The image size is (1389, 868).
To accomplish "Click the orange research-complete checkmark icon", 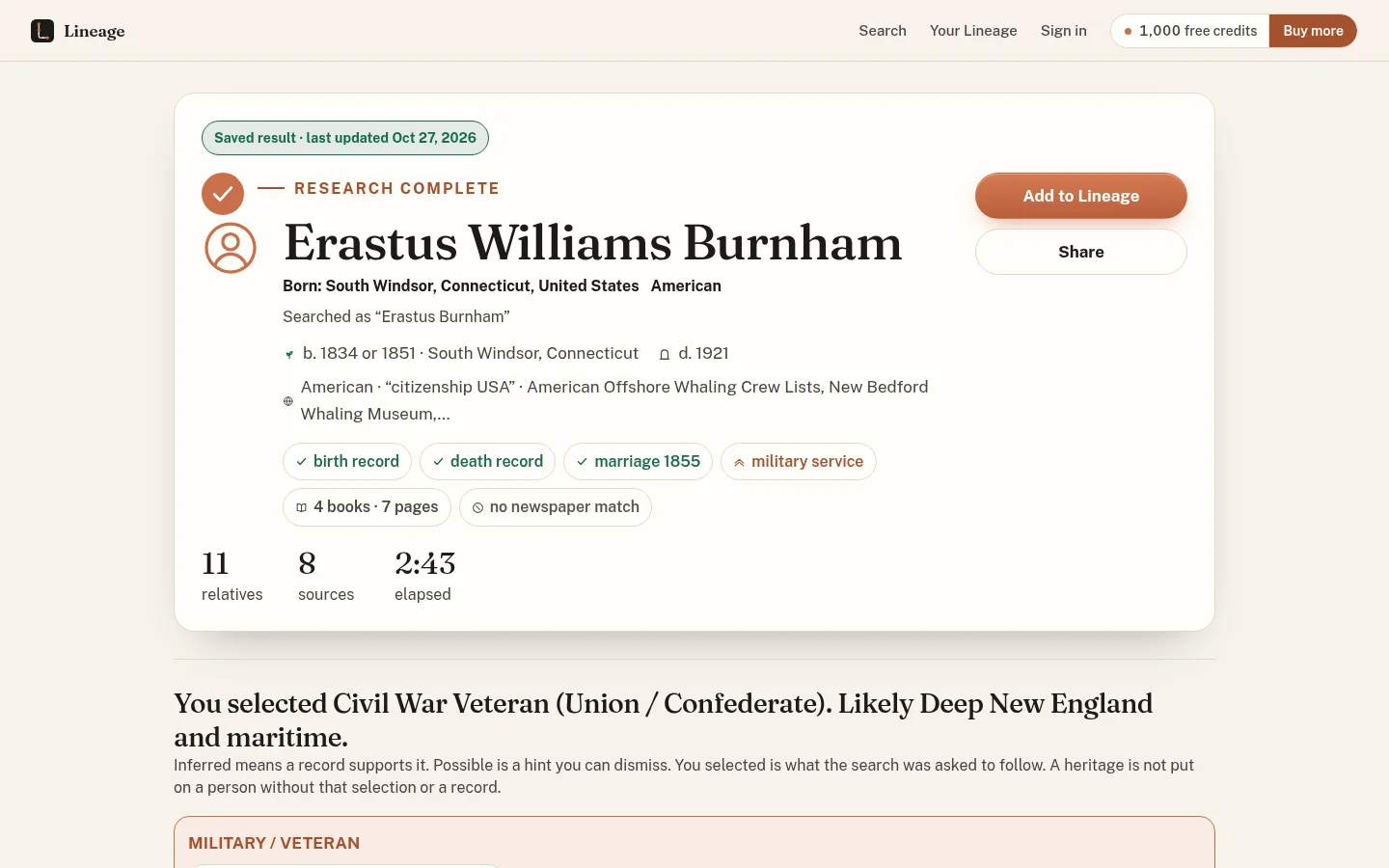I will coord(223,194).
